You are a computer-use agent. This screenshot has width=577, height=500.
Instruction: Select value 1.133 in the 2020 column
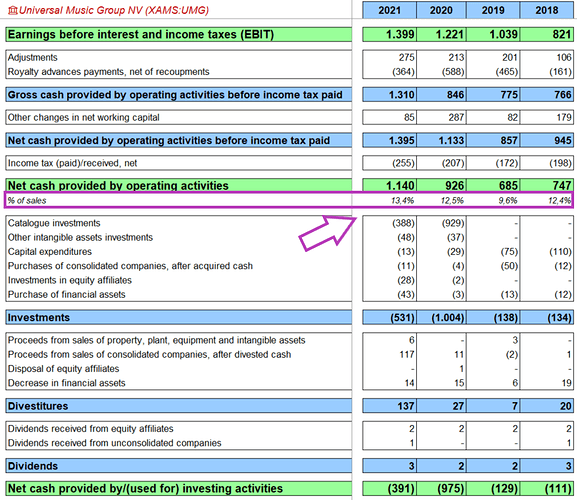coord(451,141)
